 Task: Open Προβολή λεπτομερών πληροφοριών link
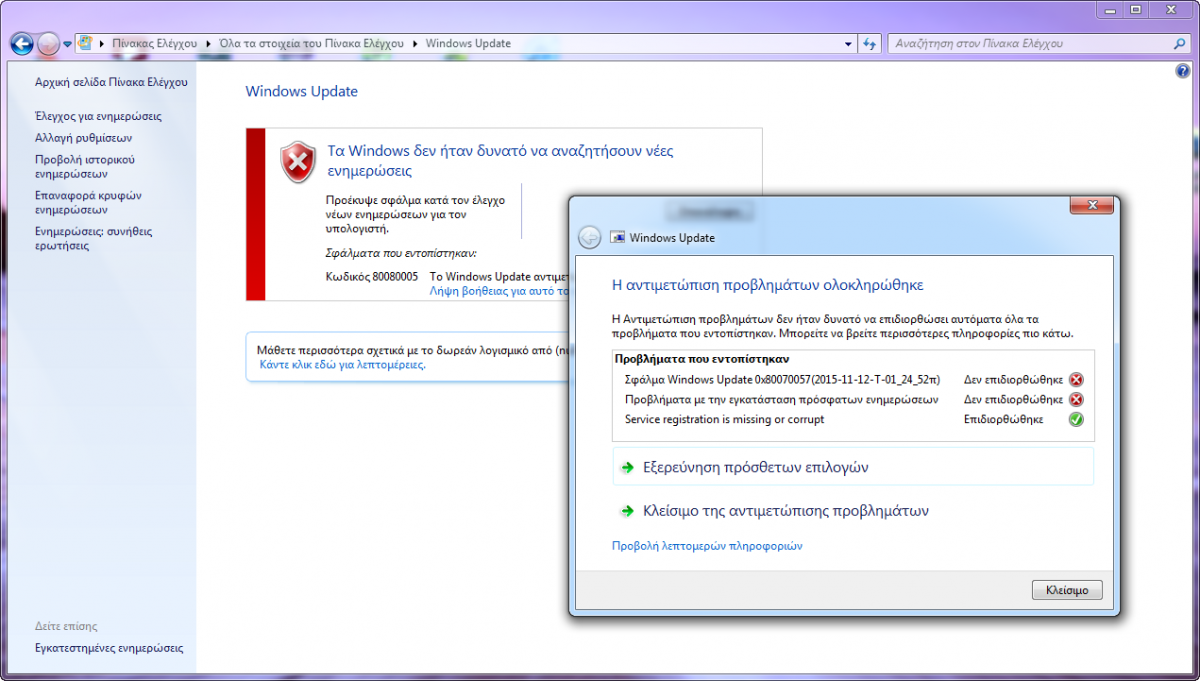click(707, 546)
